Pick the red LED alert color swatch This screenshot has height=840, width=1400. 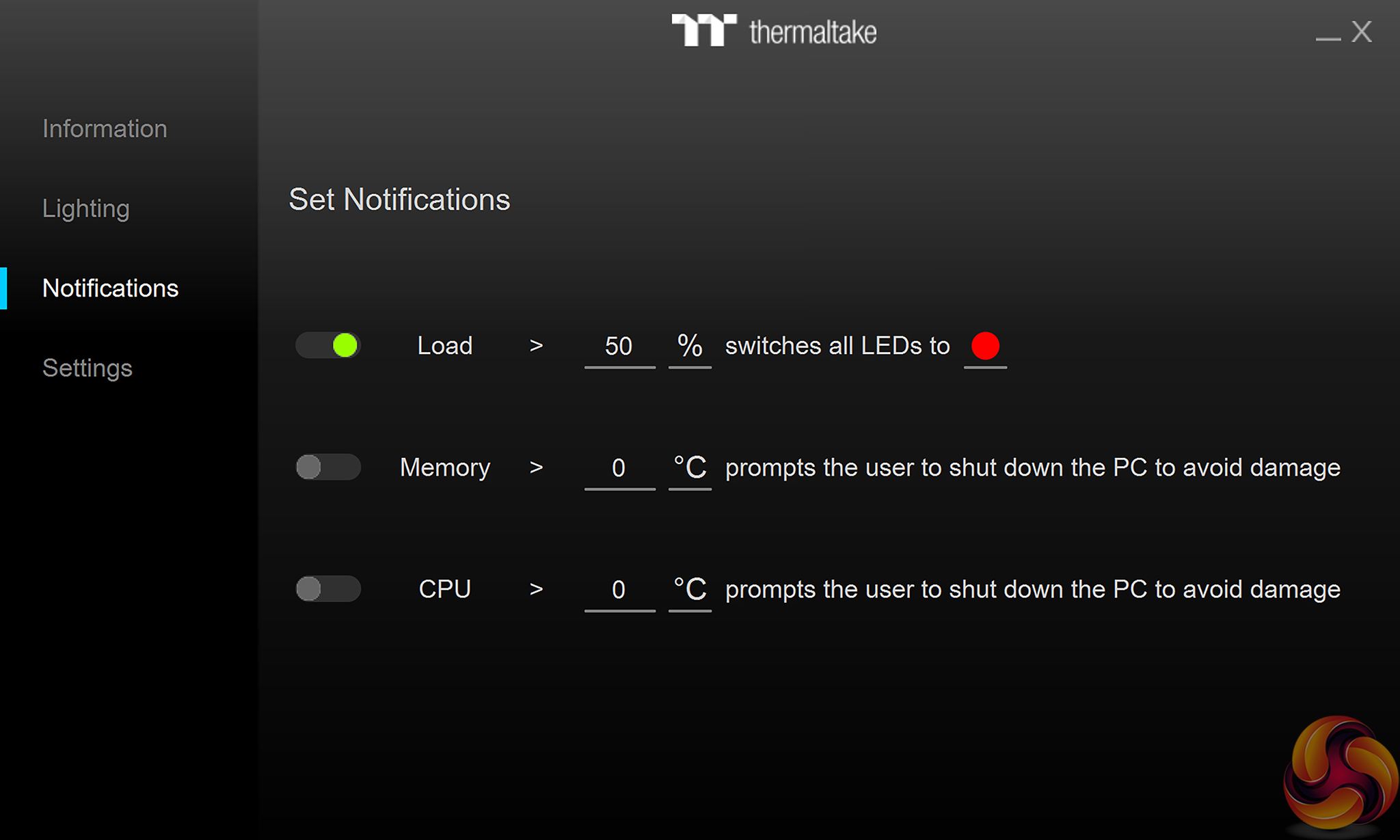(x=985, y=346)
